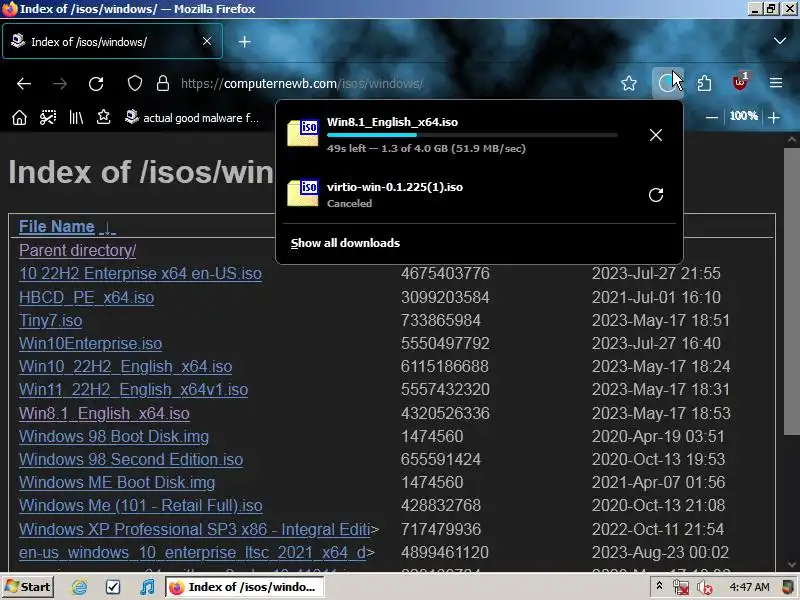Download Tiny7.iso

coord(51,320)
